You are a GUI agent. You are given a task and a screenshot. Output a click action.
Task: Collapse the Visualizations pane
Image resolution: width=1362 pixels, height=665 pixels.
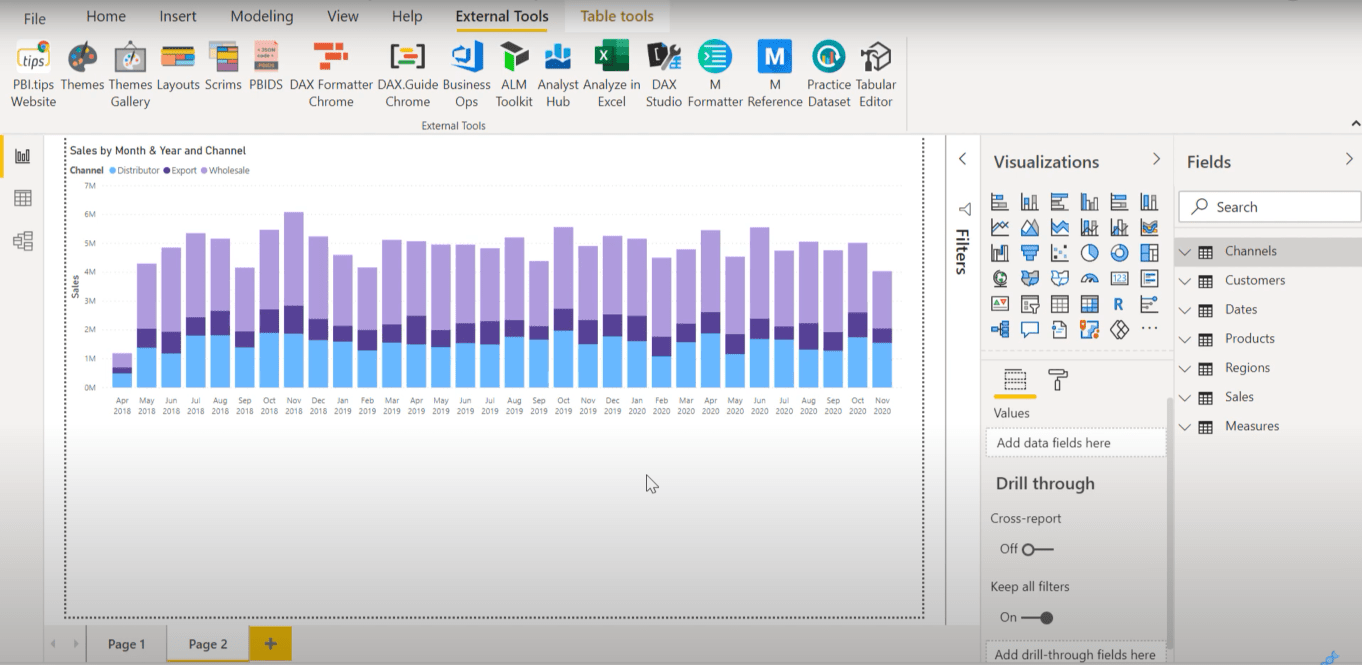[x=1156, y=159]
